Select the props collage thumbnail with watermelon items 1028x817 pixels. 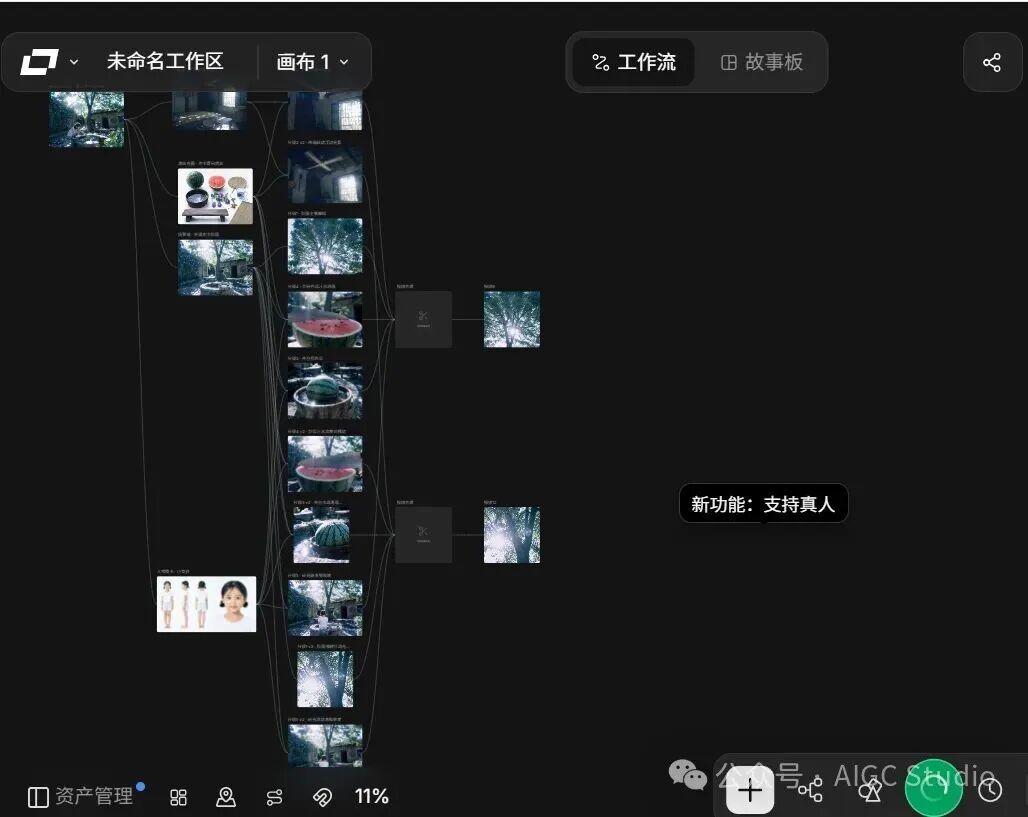point(216,196)
